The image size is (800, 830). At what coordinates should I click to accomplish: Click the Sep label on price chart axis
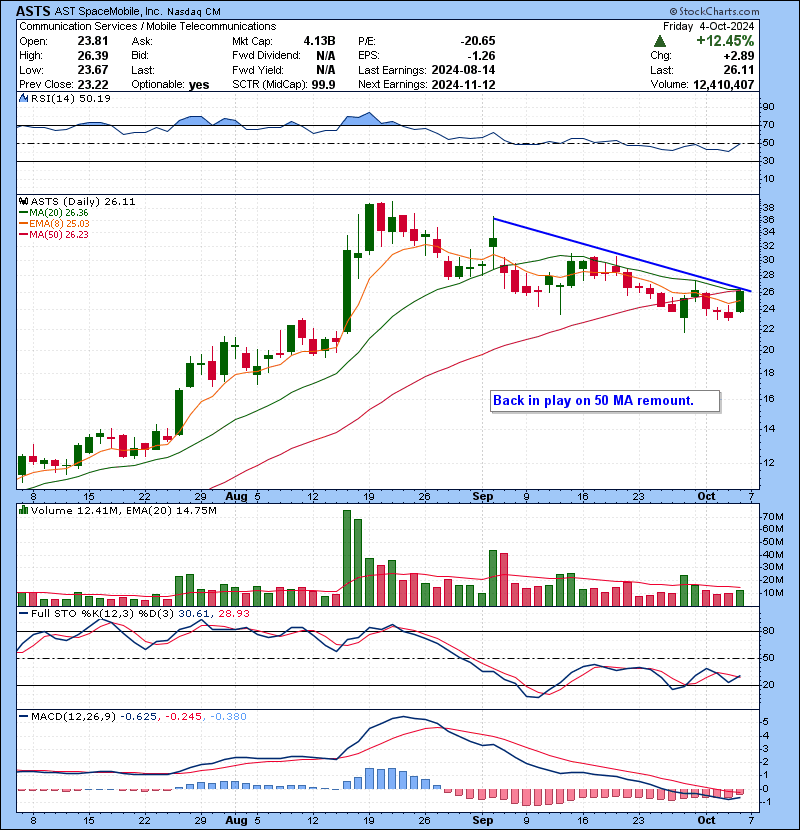tap(482, 497)
